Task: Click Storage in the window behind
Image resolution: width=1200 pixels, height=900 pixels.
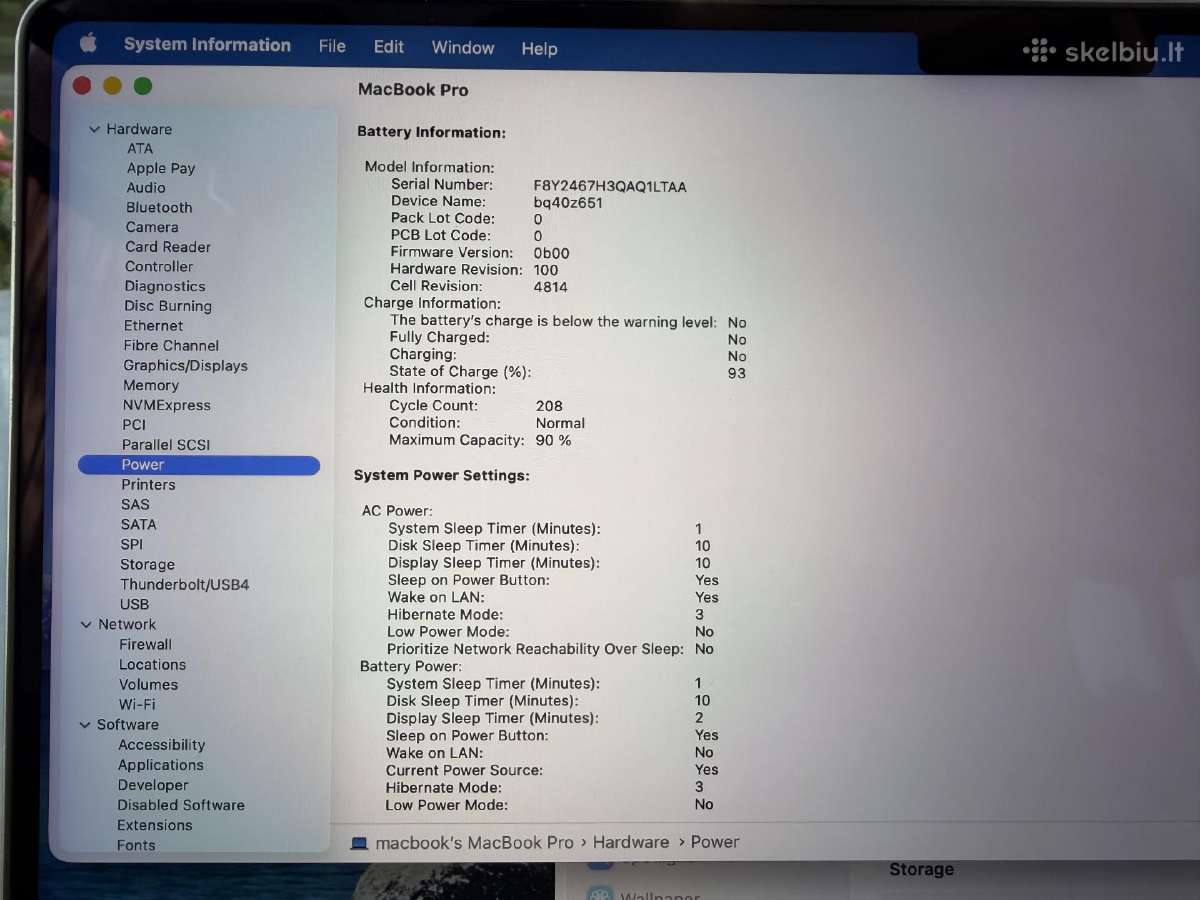Action: click(x=921, y=870)
